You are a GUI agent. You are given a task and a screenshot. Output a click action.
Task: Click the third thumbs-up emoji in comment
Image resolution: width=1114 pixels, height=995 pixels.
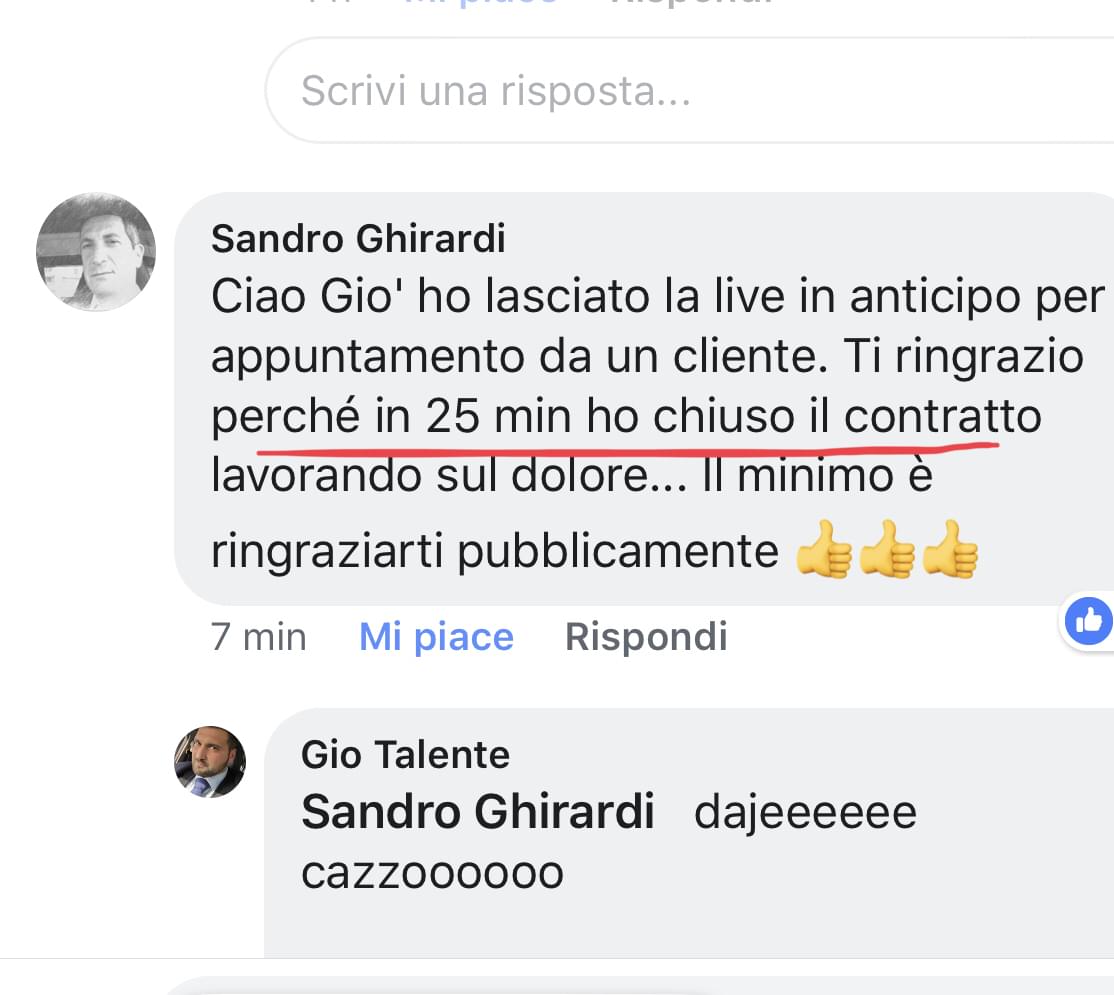pos(951,550)
